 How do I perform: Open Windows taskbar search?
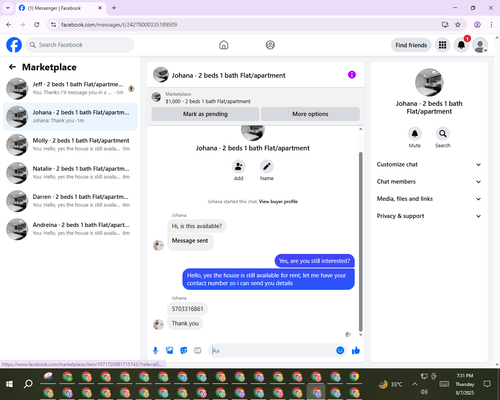28,384
